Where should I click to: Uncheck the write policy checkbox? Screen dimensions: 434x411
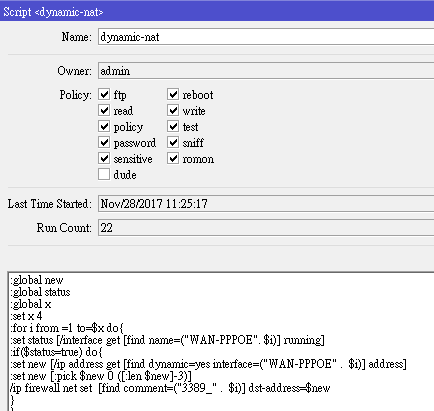173,110
